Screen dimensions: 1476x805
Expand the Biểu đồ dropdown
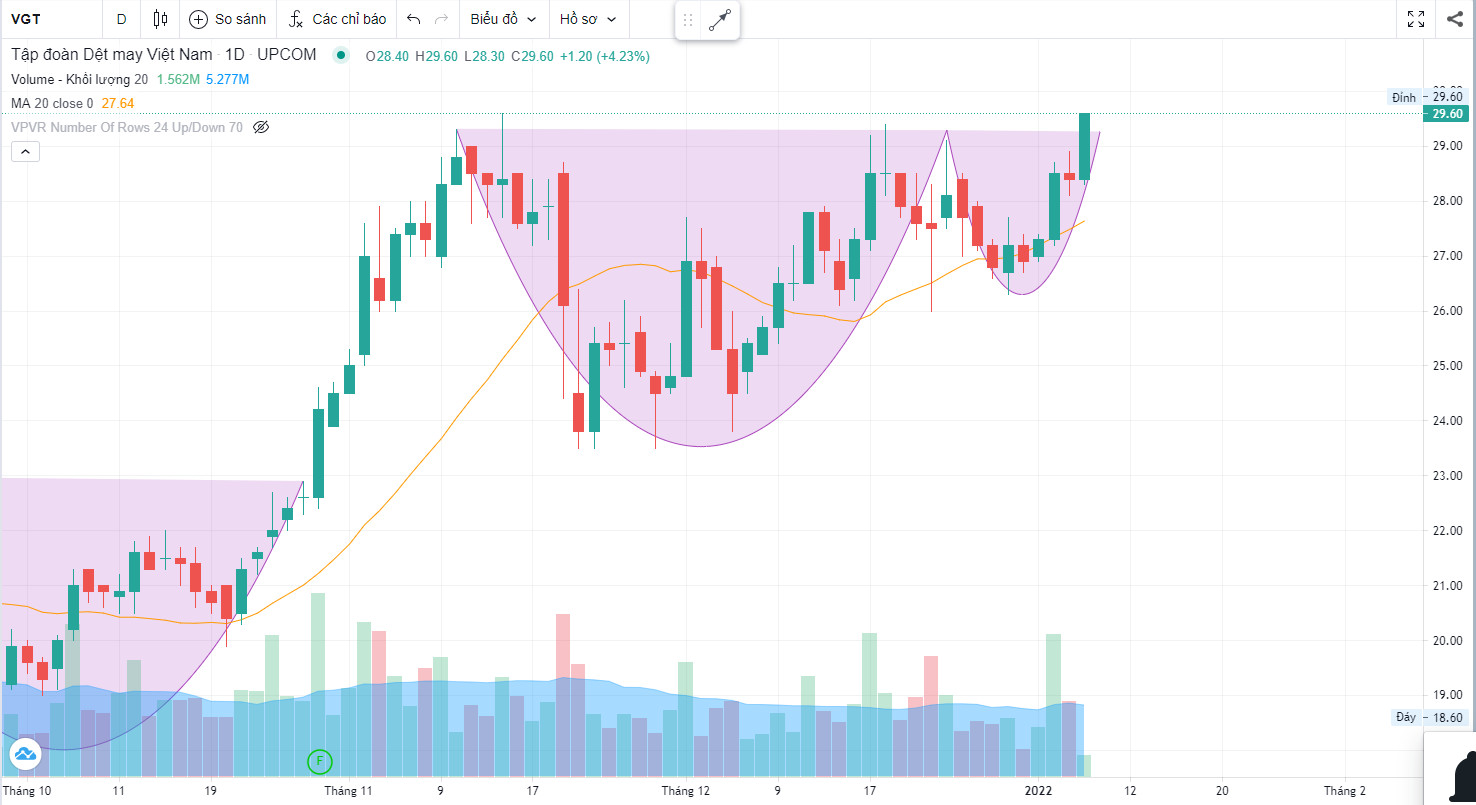(x=503, y=19)
